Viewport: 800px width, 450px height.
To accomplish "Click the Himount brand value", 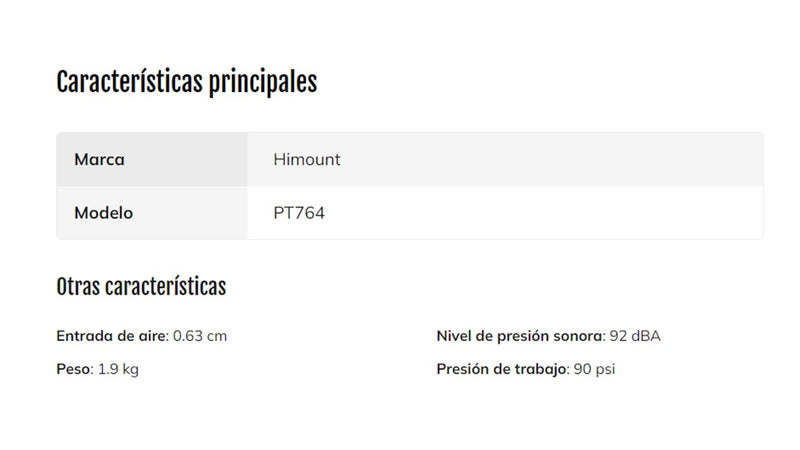I will pos(307,159).
